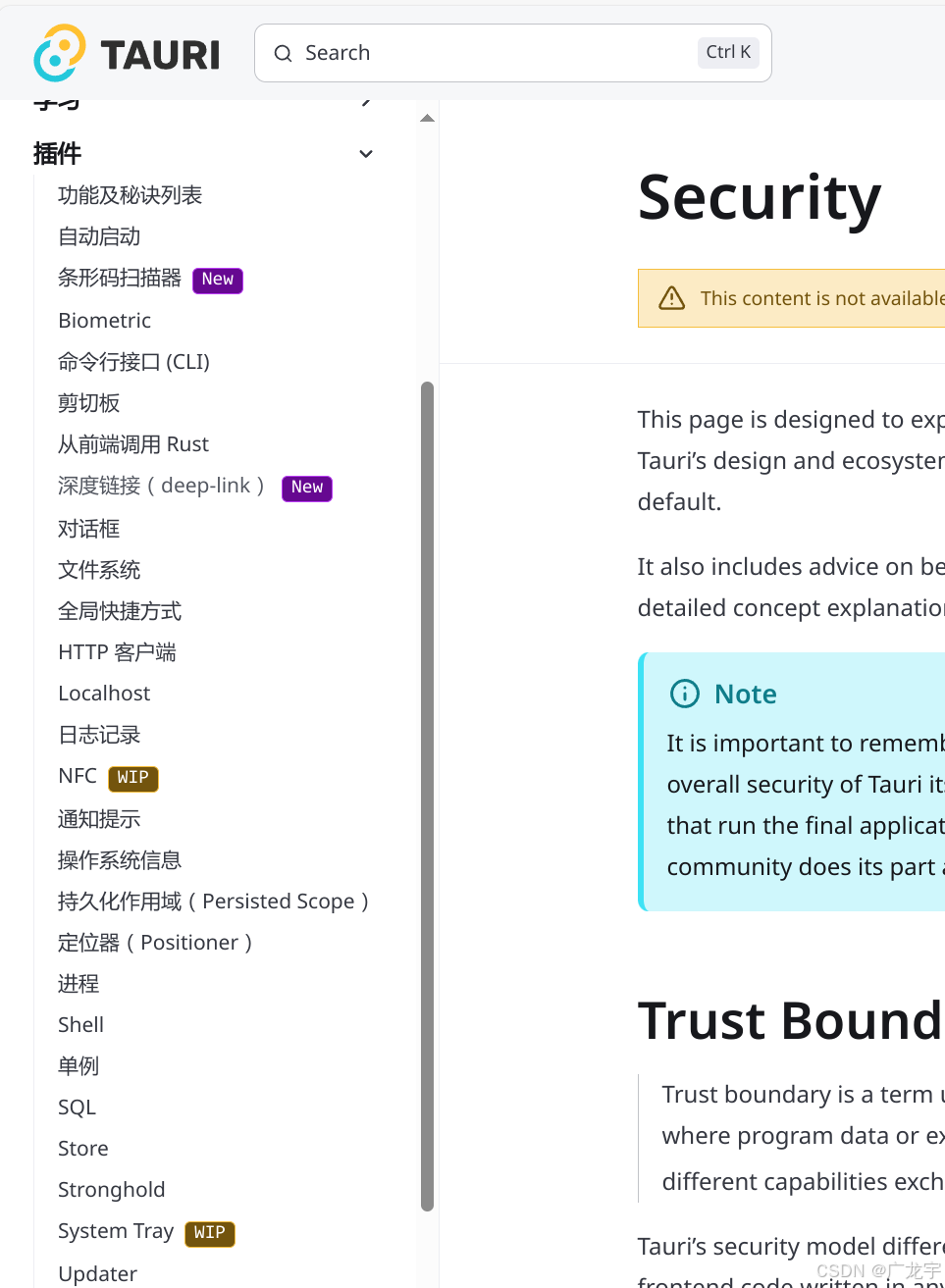Click the sidebar scrollbar thumb

tap(427, 797)
